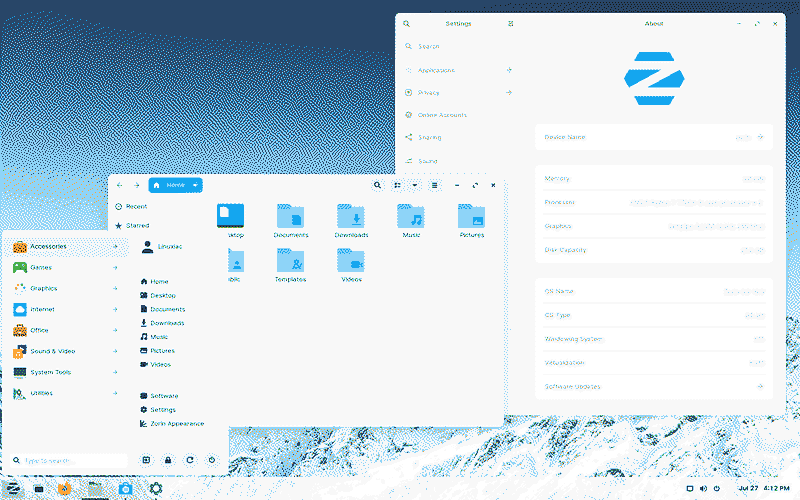The width and height of the screenshot is (800, 500).
Task: Click the Zorin logo in About panel
Action: click(x=654, y=78)
